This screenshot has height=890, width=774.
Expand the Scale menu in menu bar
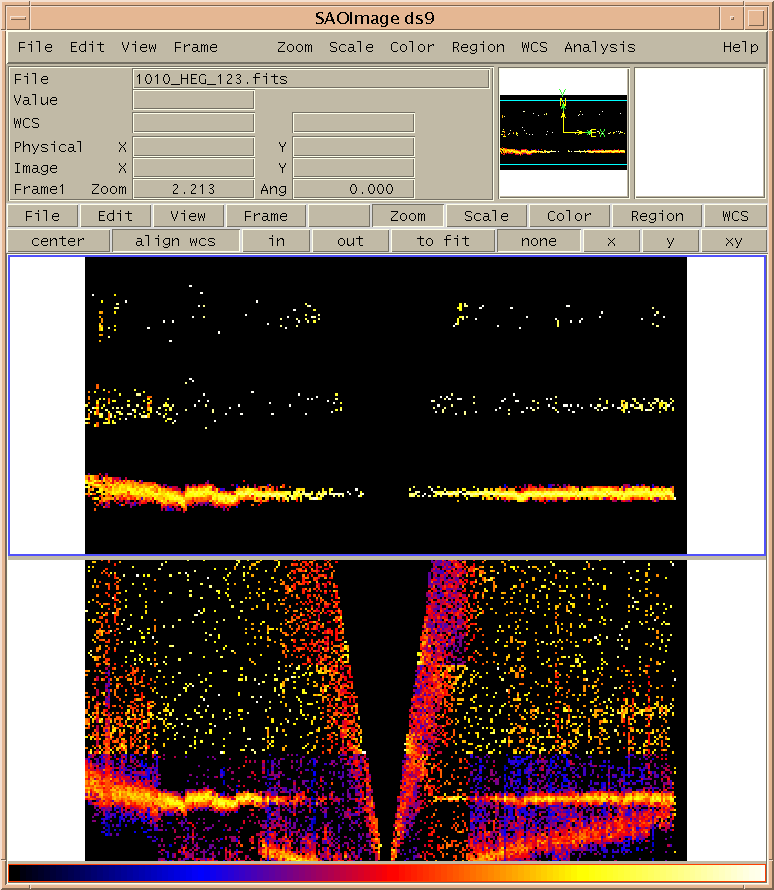point(351,47)
